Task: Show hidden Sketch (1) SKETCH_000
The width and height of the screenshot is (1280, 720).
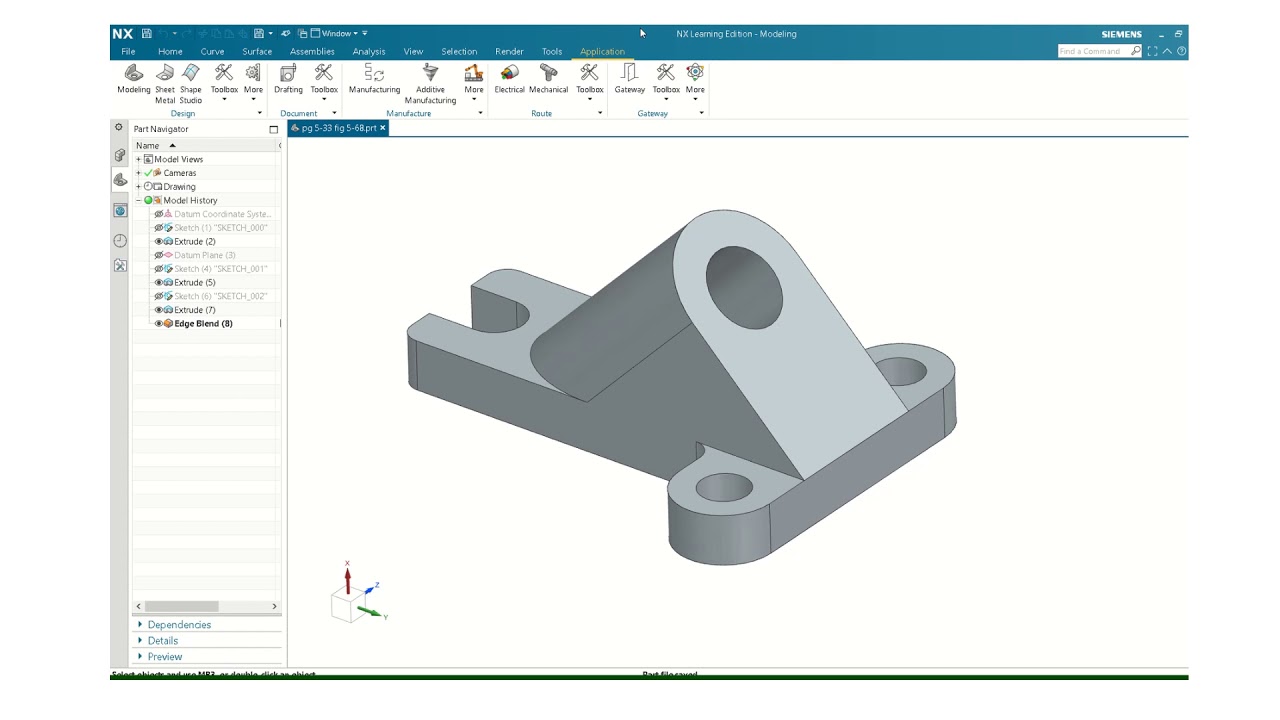Action: point(158,228)
